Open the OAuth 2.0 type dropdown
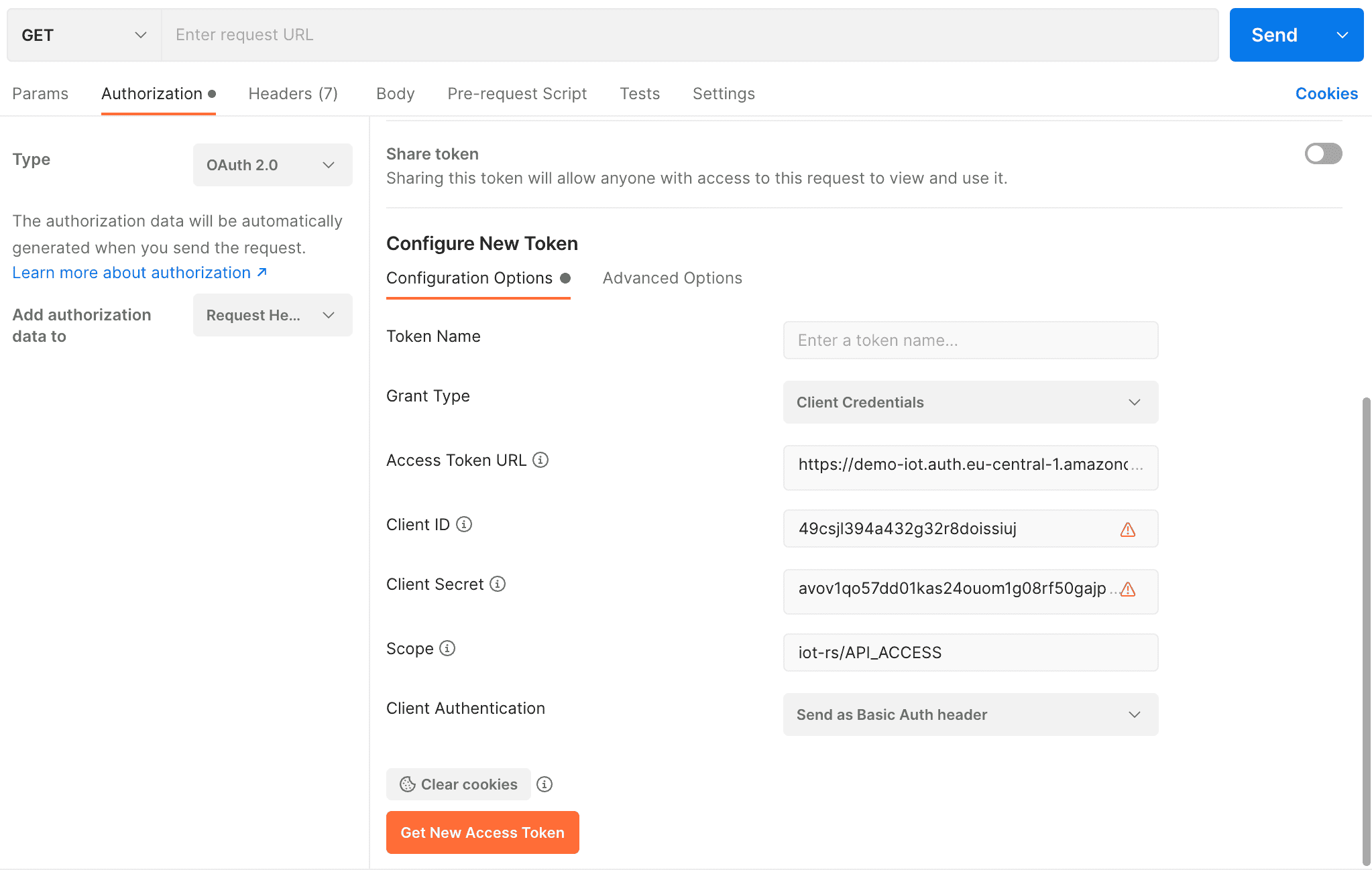Screen dimensions: 1372x870 point(272,165)
